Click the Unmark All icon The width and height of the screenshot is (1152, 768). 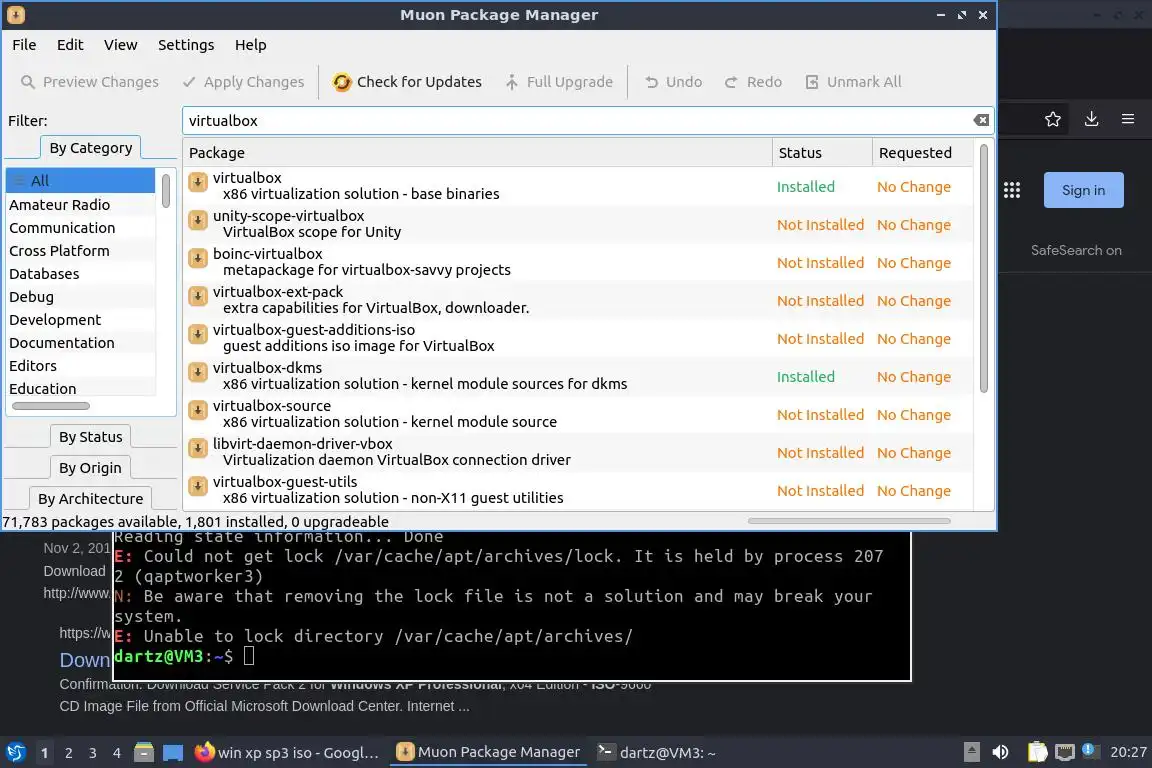point(812,82)
